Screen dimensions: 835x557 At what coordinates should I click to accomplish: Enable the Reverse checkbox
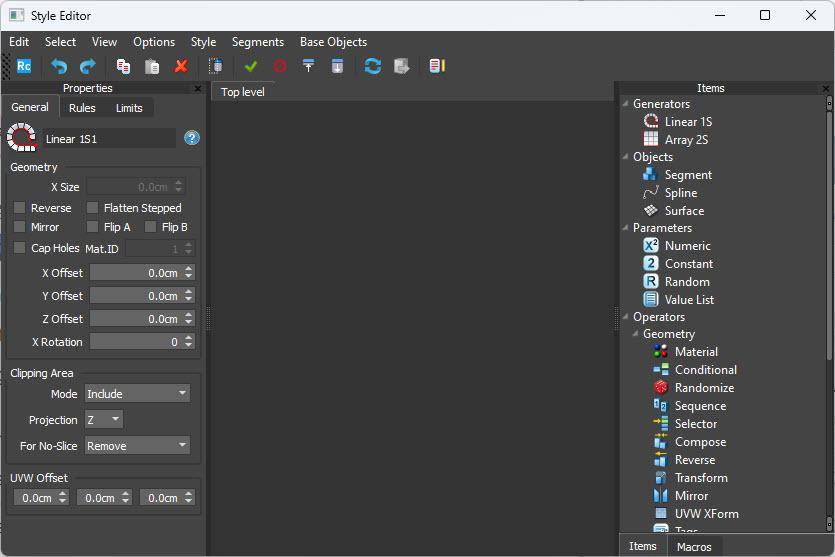[20, 208]
